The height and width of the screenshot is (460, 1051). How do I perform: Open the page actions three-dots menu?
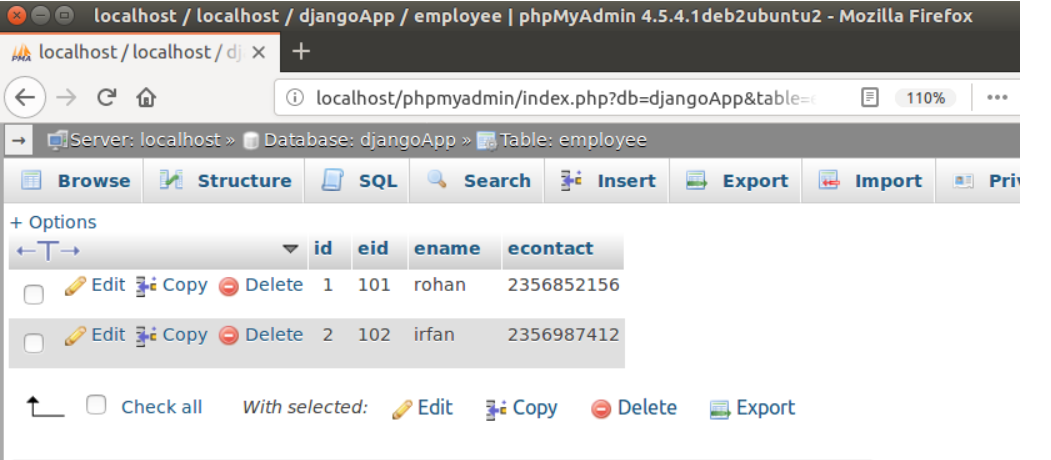pyautogui.click(x=997, y=99)
